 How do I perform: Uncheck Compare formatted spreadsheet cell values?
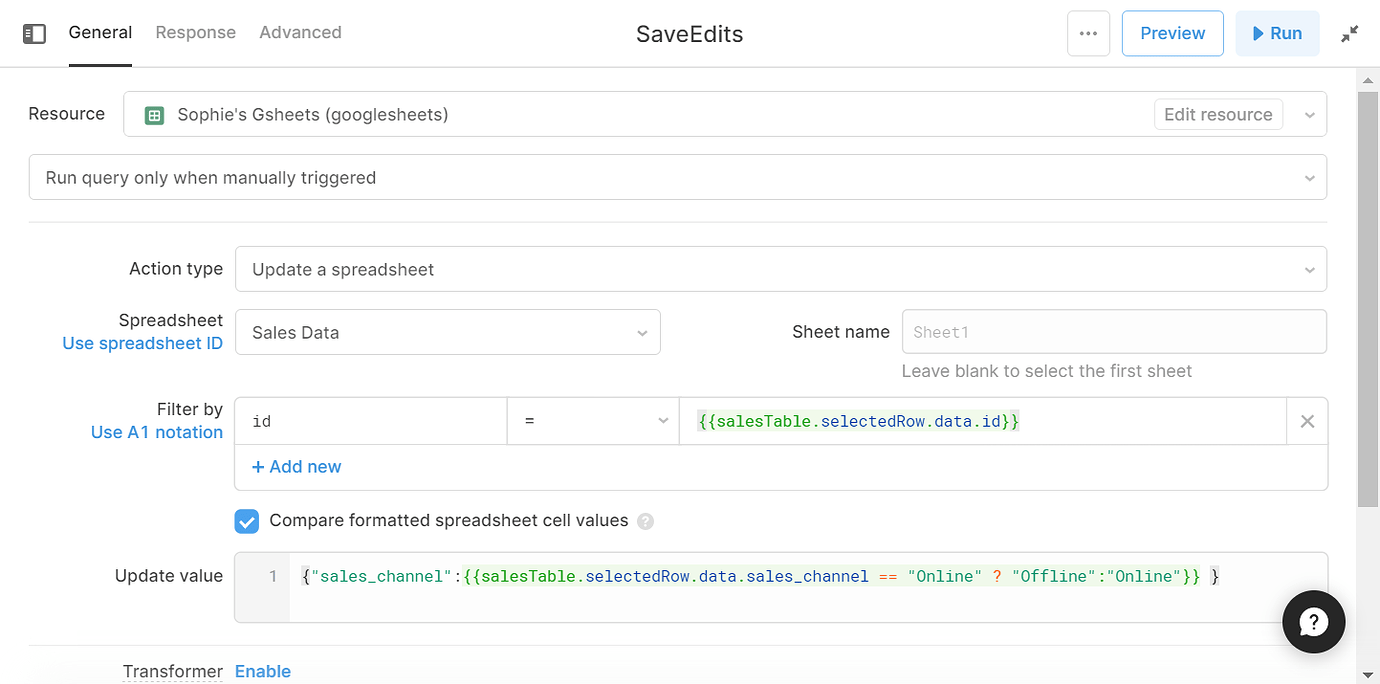(246, 521)
